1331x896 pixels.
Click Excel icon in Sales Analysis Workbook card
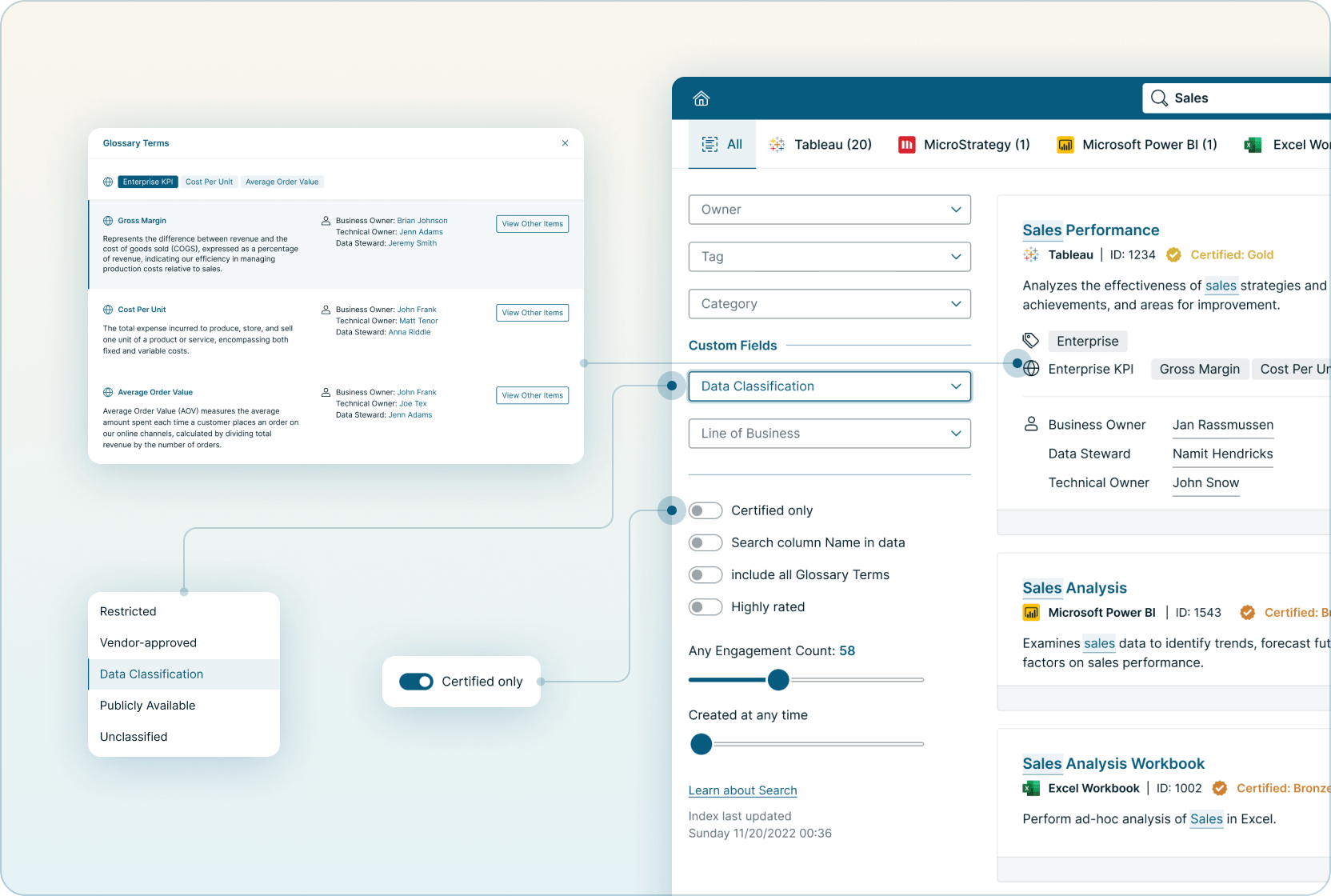pos(1031,789)
